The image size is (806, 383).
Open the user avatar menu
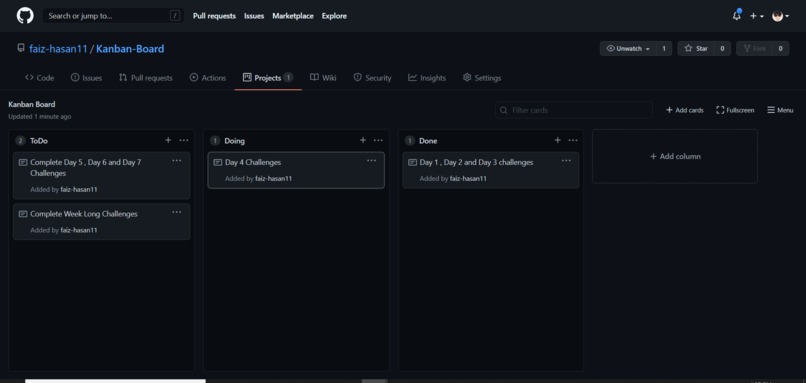pyautogui.click(x=780, y=16)
